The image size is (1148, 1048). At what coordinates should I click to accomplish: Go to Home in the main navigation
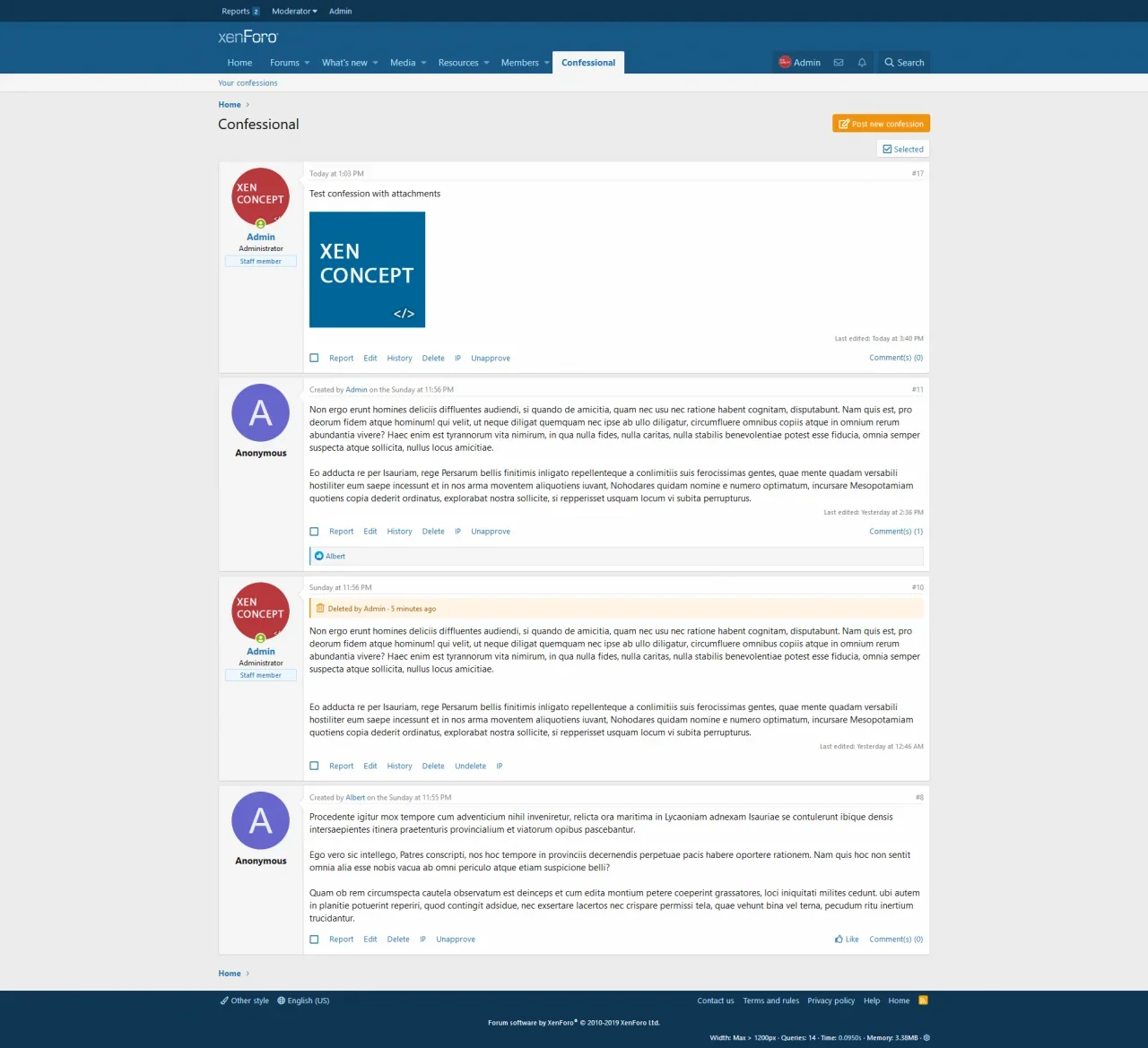click(x=239, y=63)
